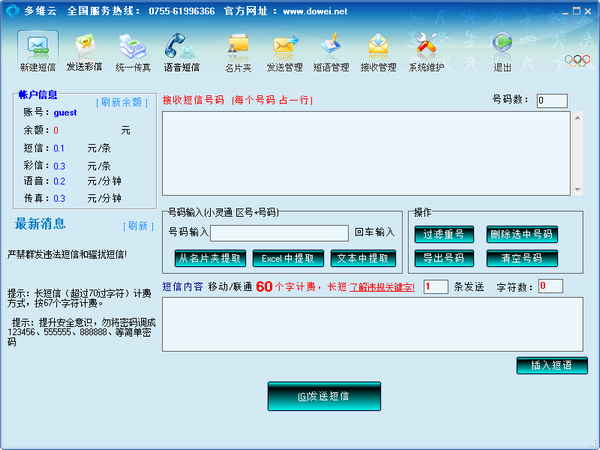Open the 新建短信 (New SMS) toolbar icon
Viewport: 600px width, 450px height.
(37, 51)
